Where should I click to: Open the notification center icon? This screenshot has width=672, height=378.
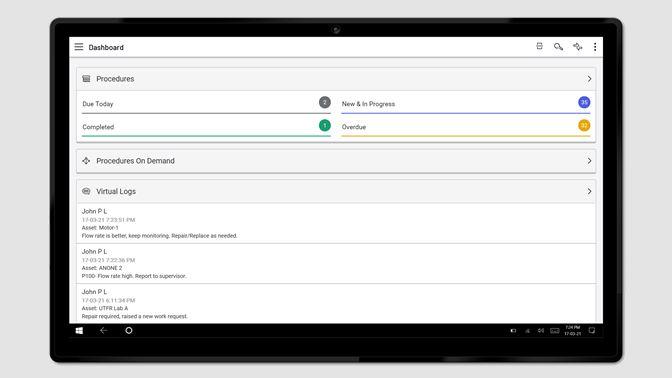[592, 330]
